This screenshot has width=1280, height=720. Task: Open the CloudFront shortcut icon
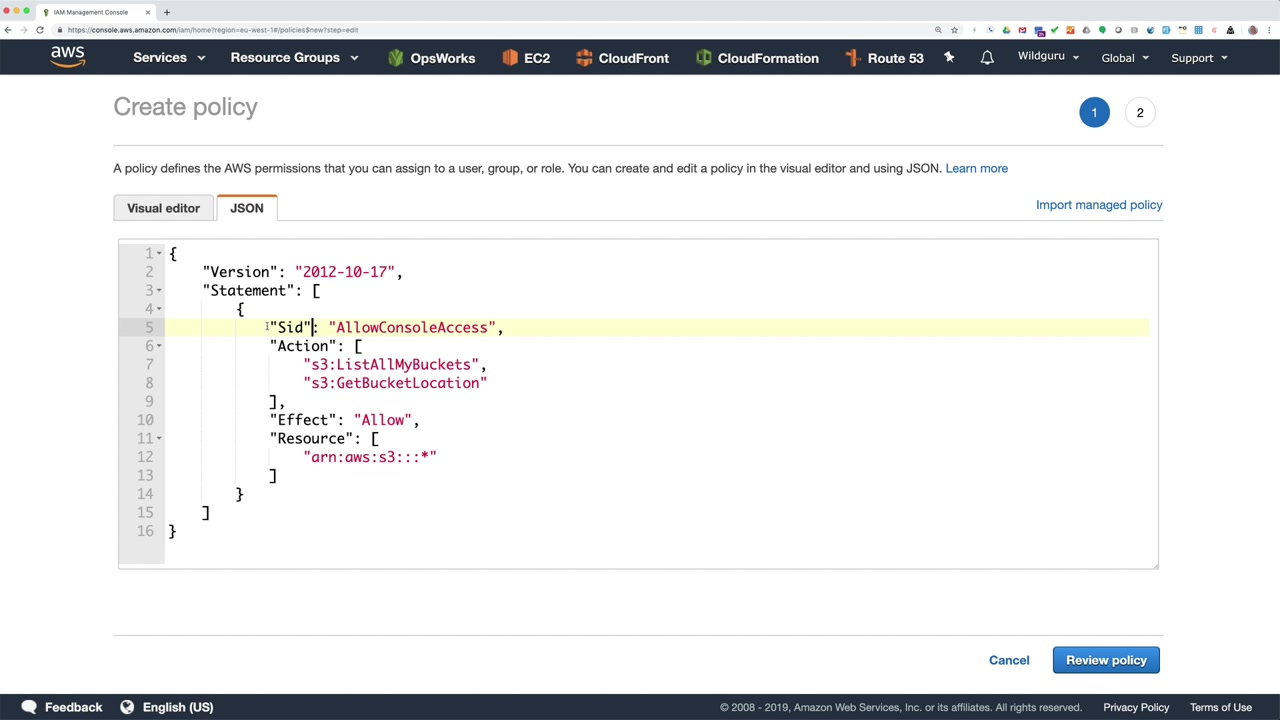[585, 58]
